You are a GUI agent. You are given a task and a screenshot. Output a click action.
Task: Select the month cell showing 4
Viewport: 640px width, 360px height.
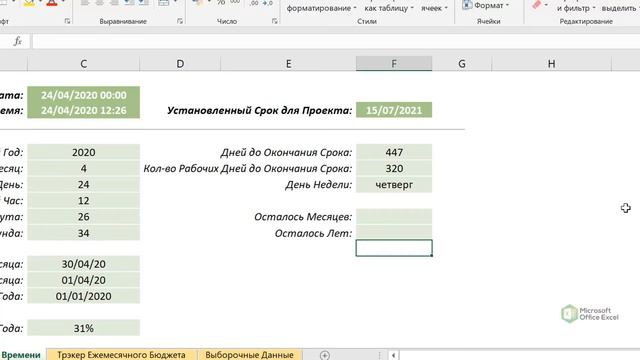point(84,168)
